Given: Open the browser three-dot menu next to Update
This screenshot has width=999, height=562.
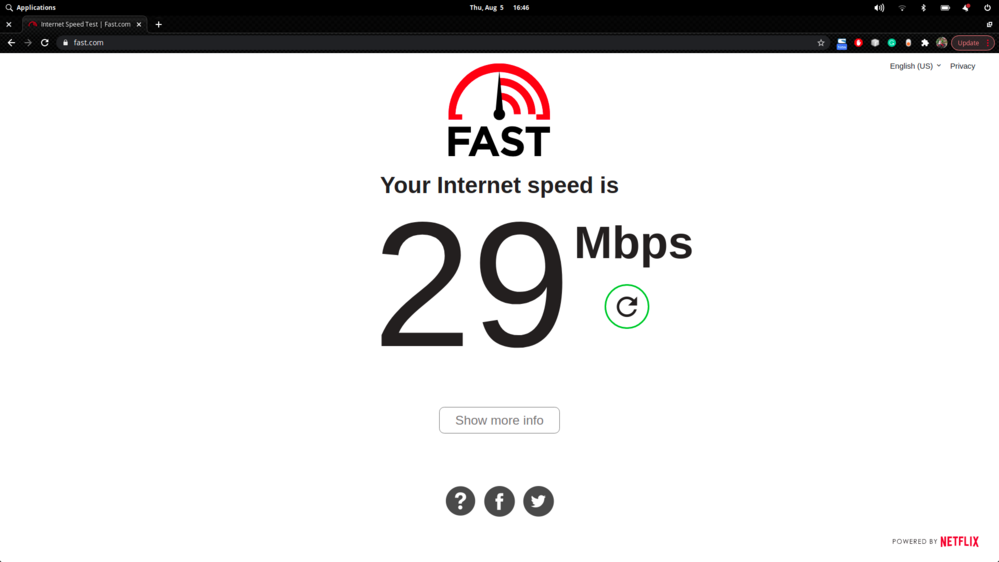Looking at the screenshot, I should tap(988, 43).
